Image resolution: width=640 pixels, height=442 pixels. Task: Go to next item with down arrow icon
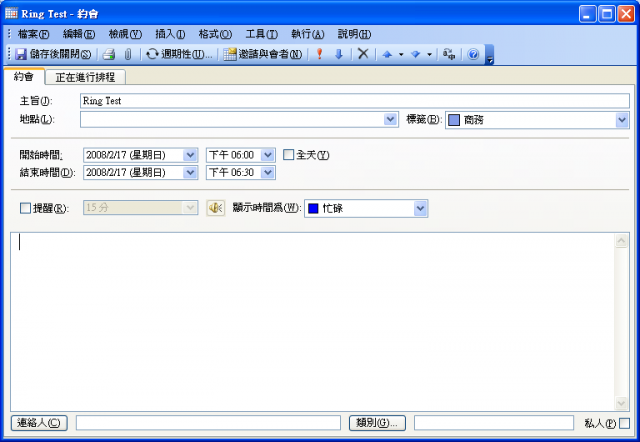tap(416, 54)
